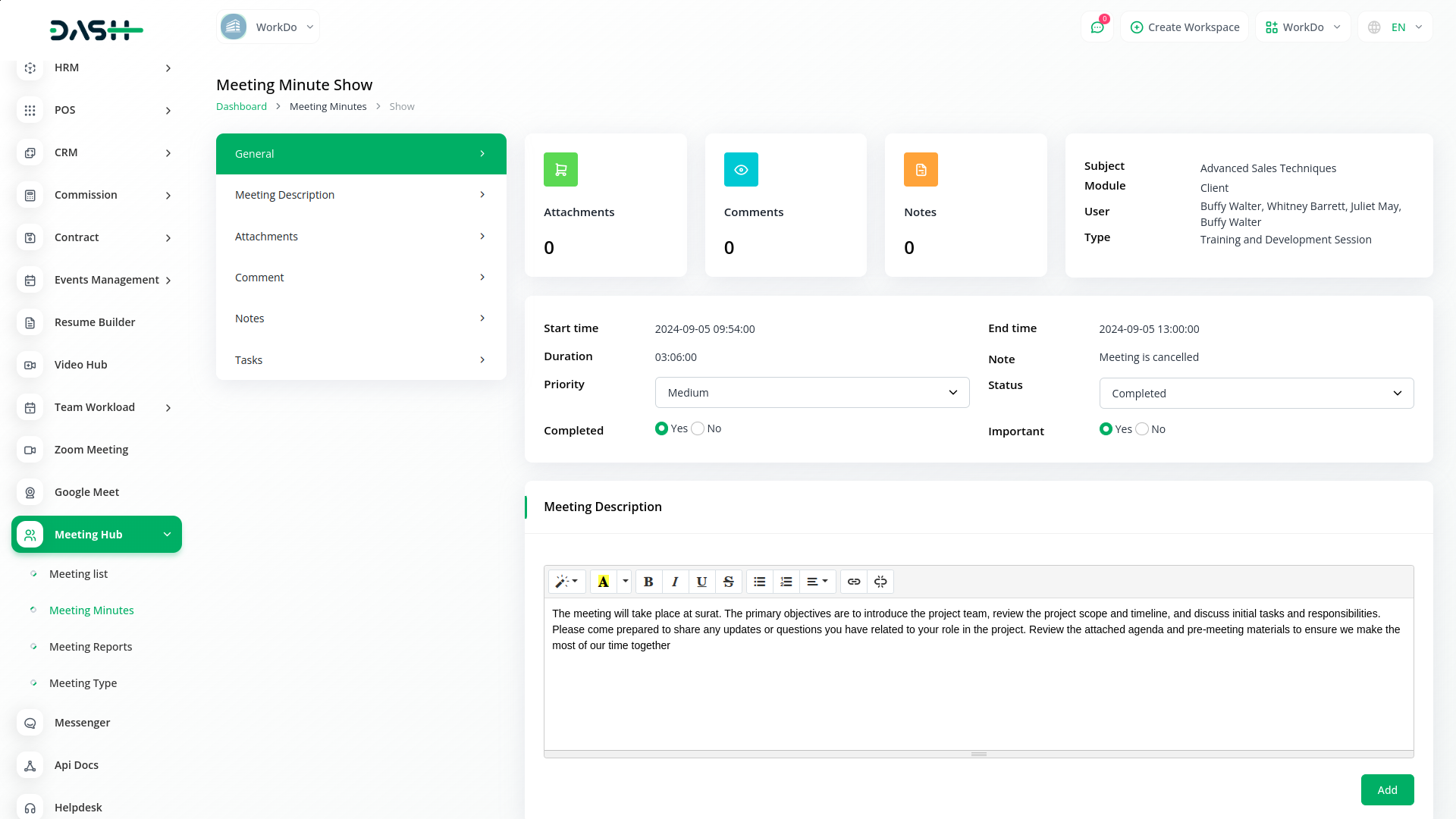Open the chat messages icon in header
Image resolution: width=1456 pixels, height=819 pixels.
coord(1097,27)
